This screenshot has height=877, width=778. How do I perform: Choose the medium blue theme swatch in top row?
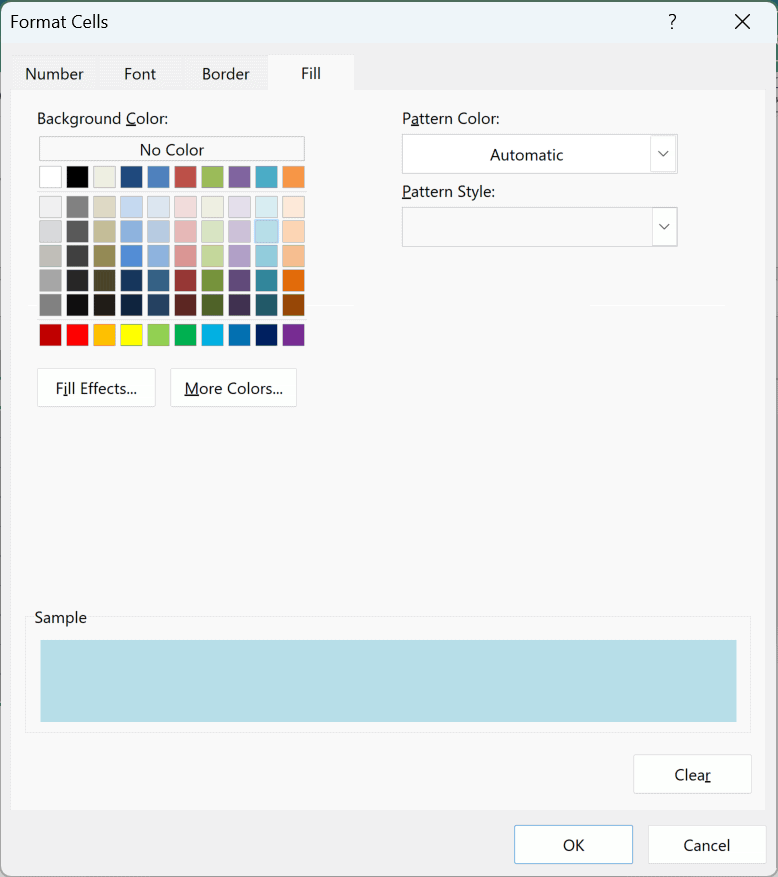(158, 177)
